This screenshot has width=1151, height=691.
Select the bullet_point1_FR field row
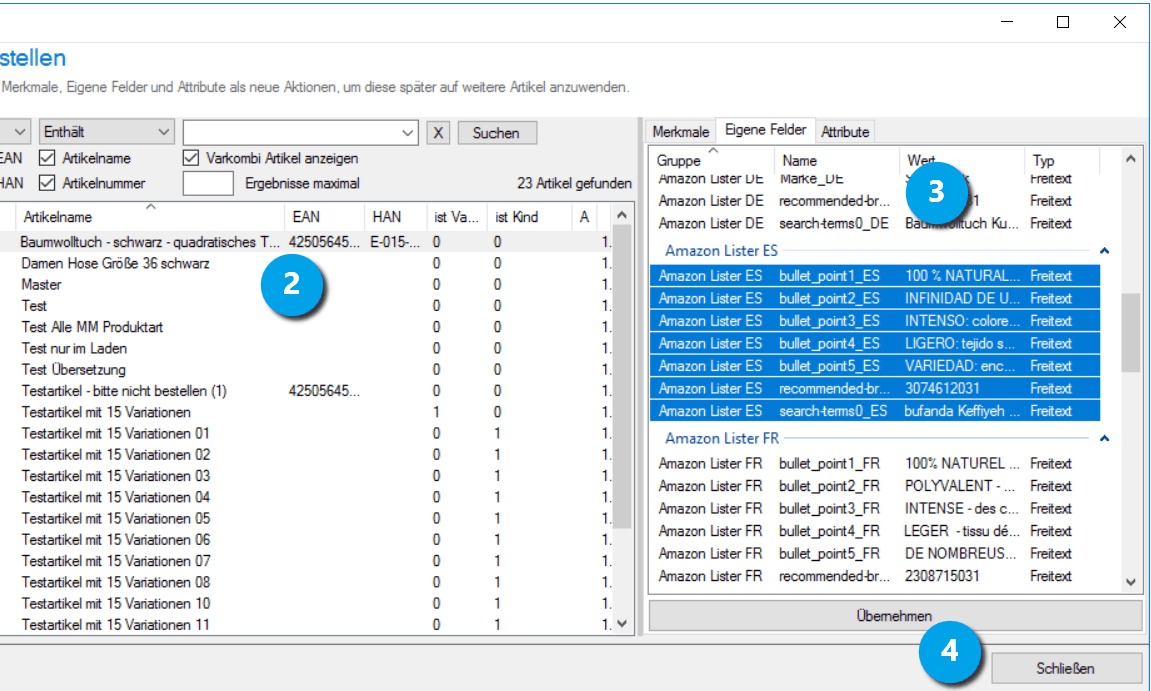[x=875, y=463]
